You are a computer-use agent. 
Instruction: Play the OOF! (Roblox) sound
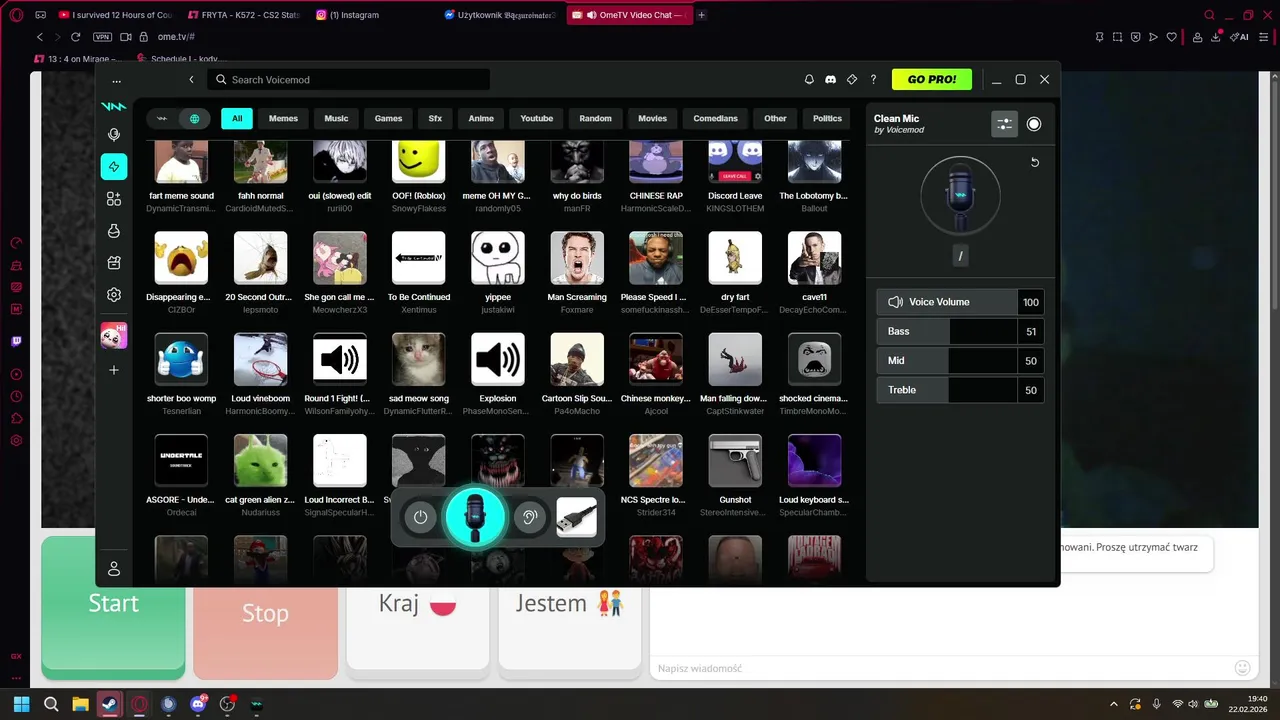pos(418,160)
